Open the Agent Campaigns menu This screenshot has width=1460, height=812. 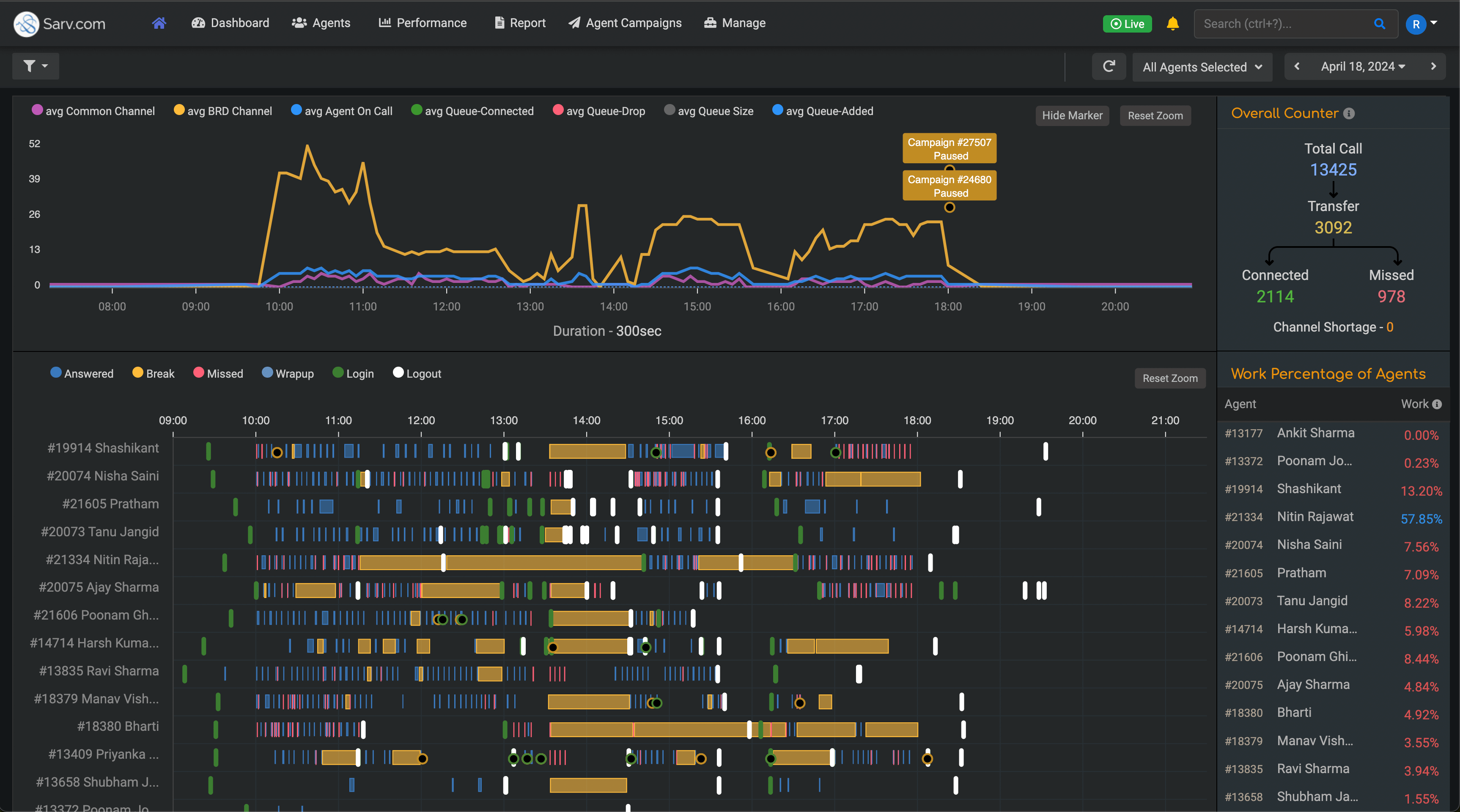[x=625, y=23]
